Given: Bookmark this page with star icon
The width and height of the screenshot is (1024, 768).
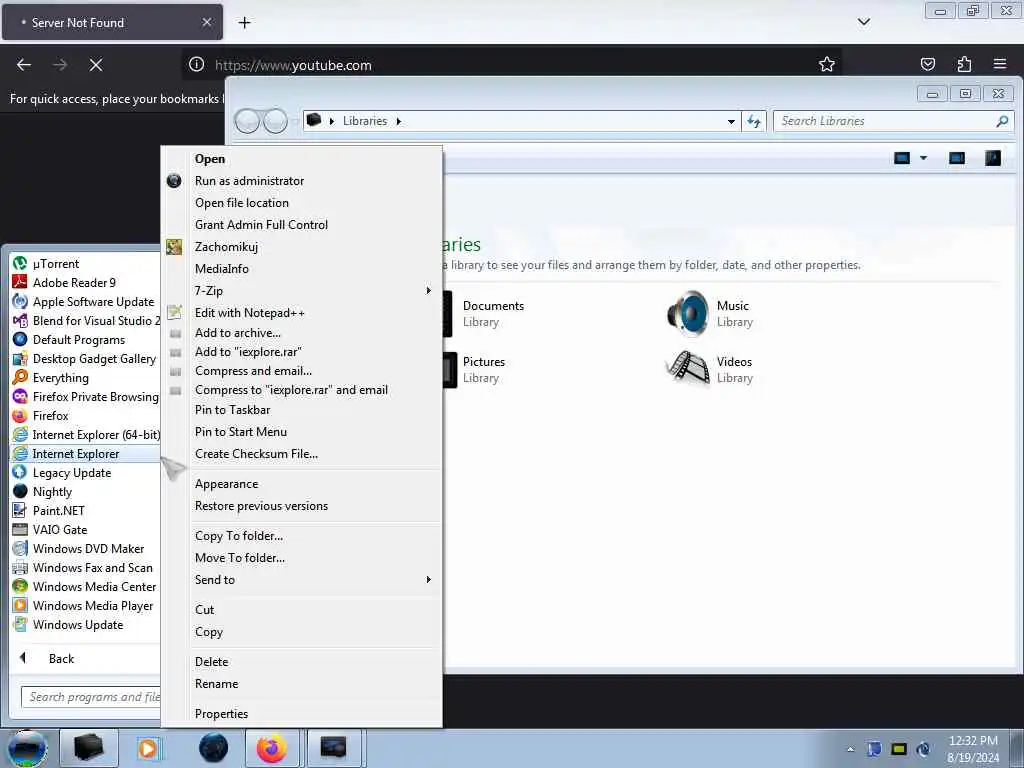Looking at the screenshot, I should 827,64.
